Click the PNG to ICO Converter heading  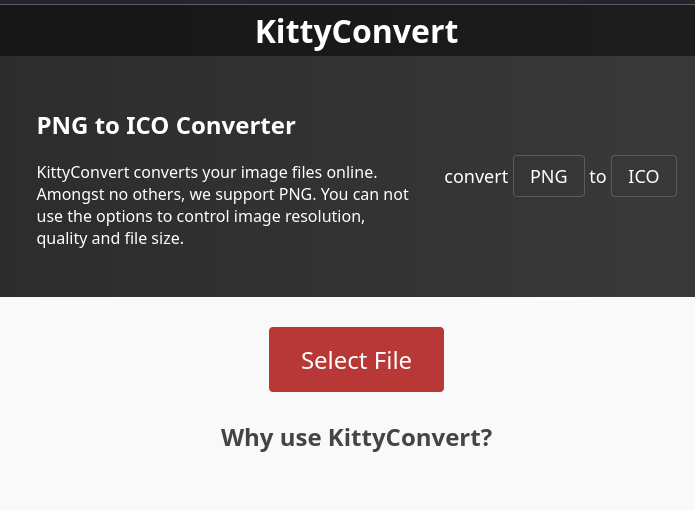166,126
